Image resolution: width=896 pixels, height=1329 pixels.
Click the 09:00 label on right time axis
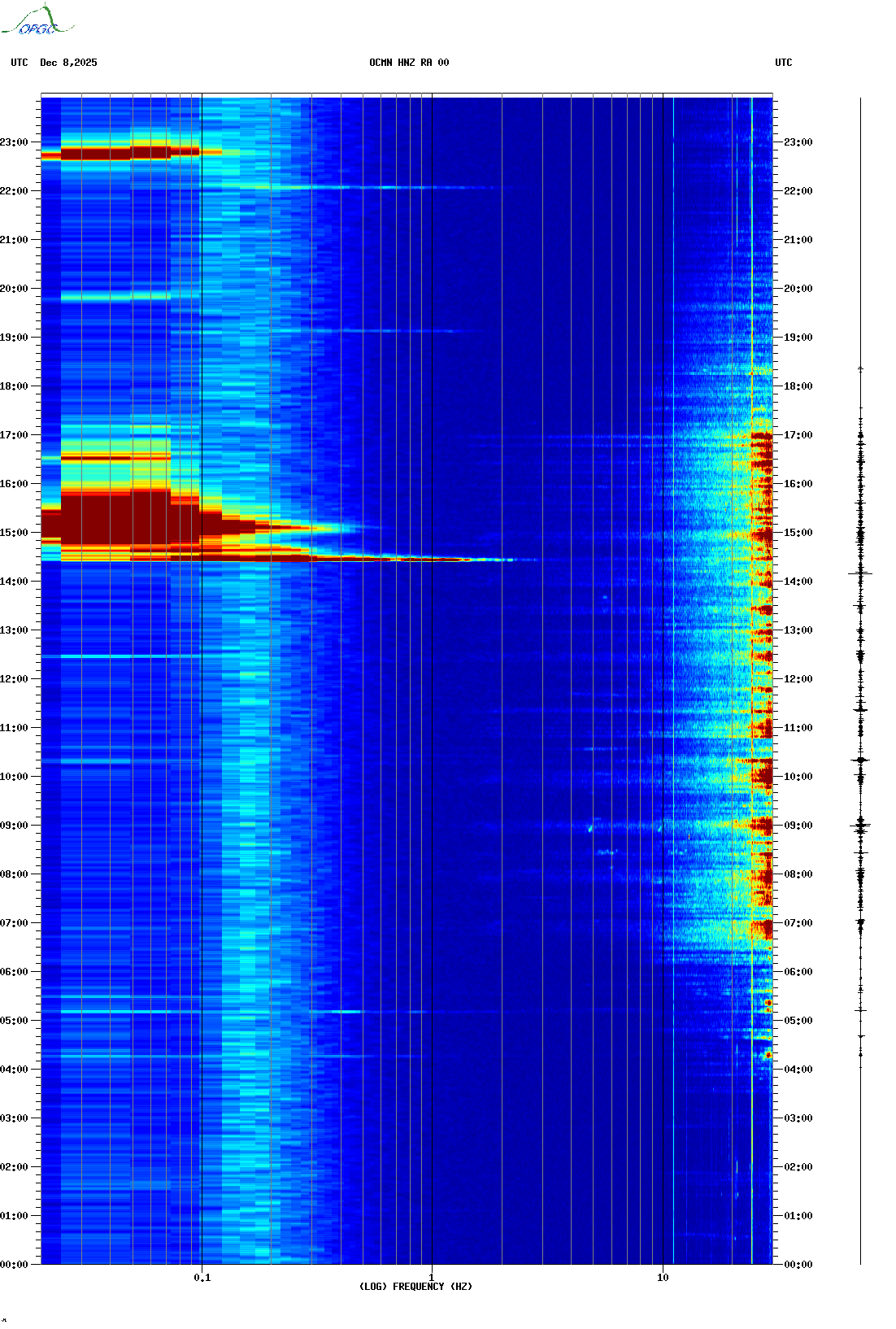coord(798,826)
